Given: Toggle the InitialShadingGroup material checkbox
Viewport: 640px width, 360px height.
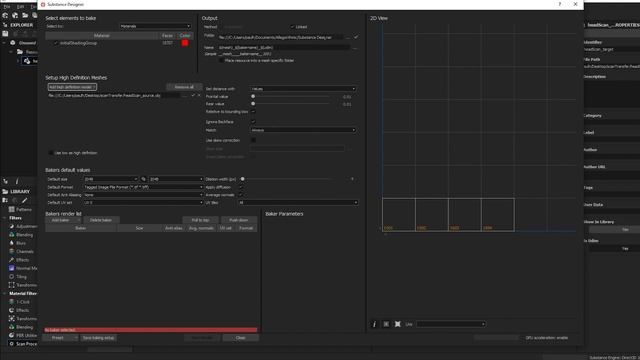Looking at the screenshot, I should point(56,43).
